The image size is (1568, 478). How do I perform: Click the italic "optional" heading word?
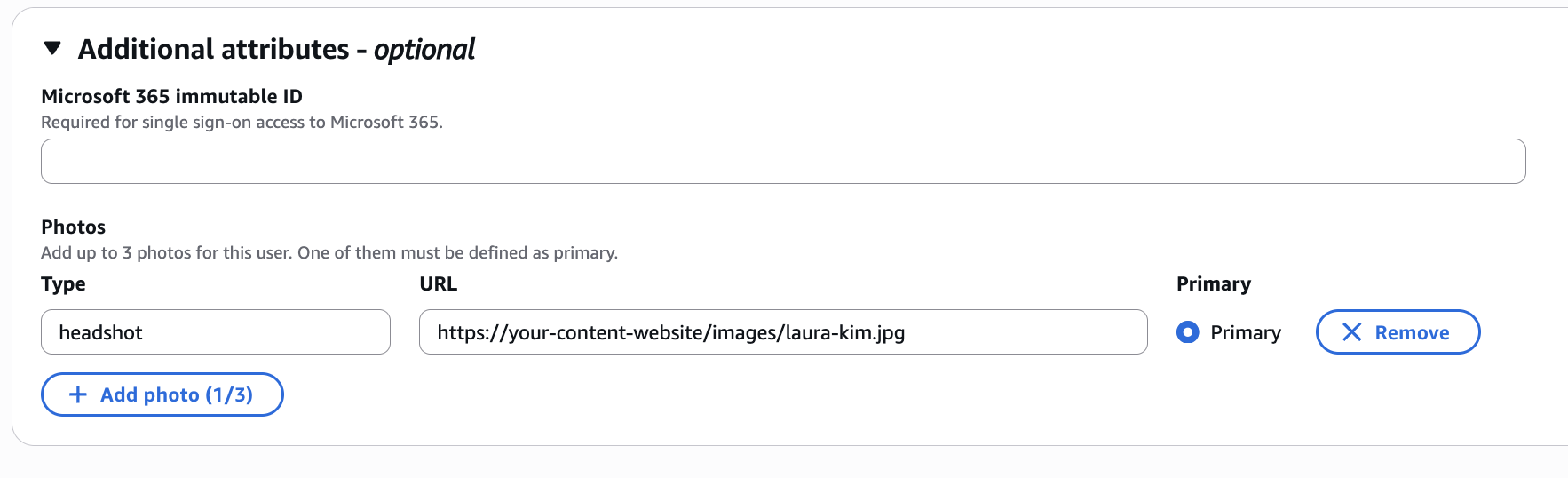tap(424, 49)
